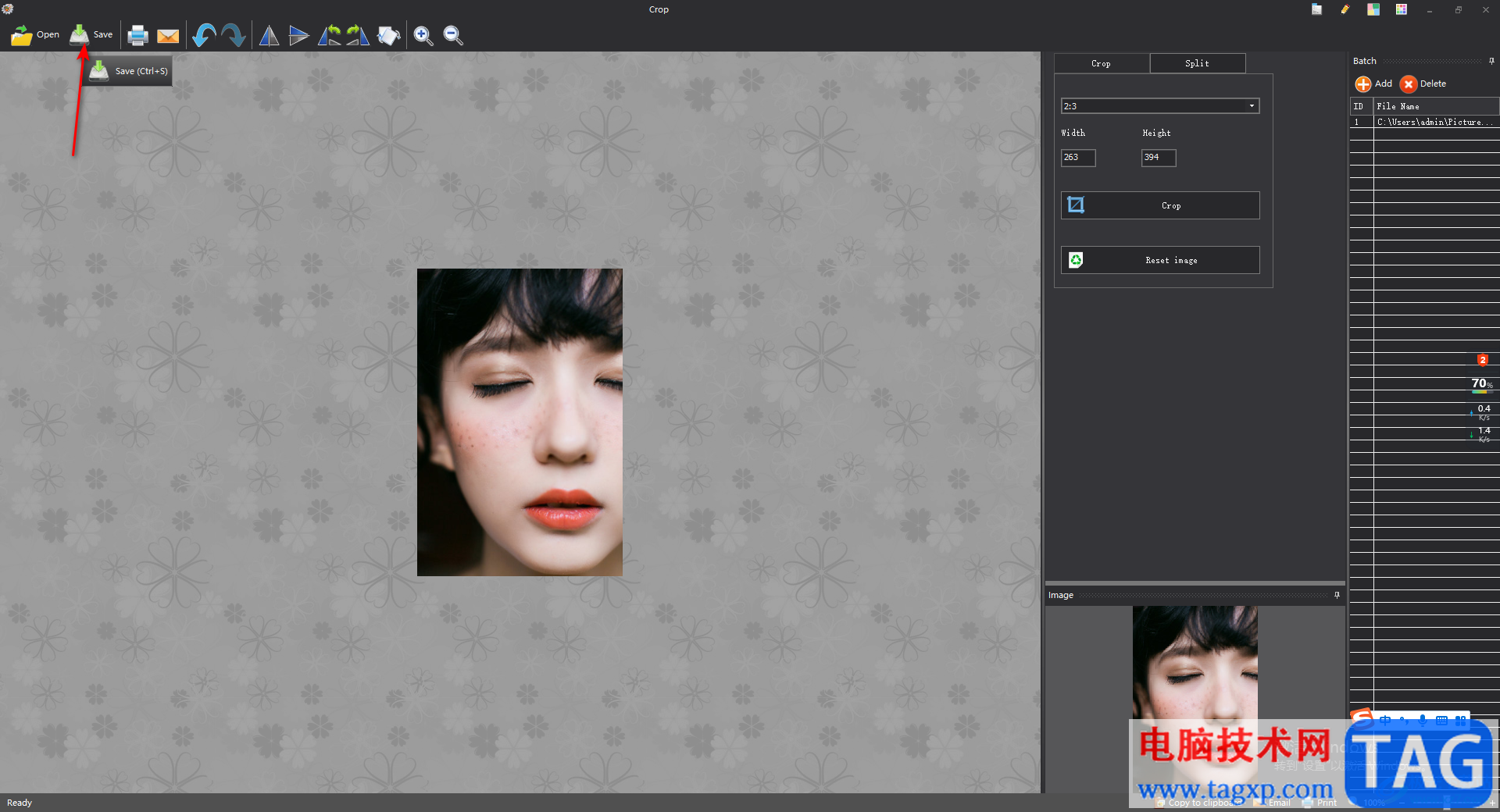Redo the action with the forward arrow
This screenshot has width=1500, height=812.
click(234, 35)
